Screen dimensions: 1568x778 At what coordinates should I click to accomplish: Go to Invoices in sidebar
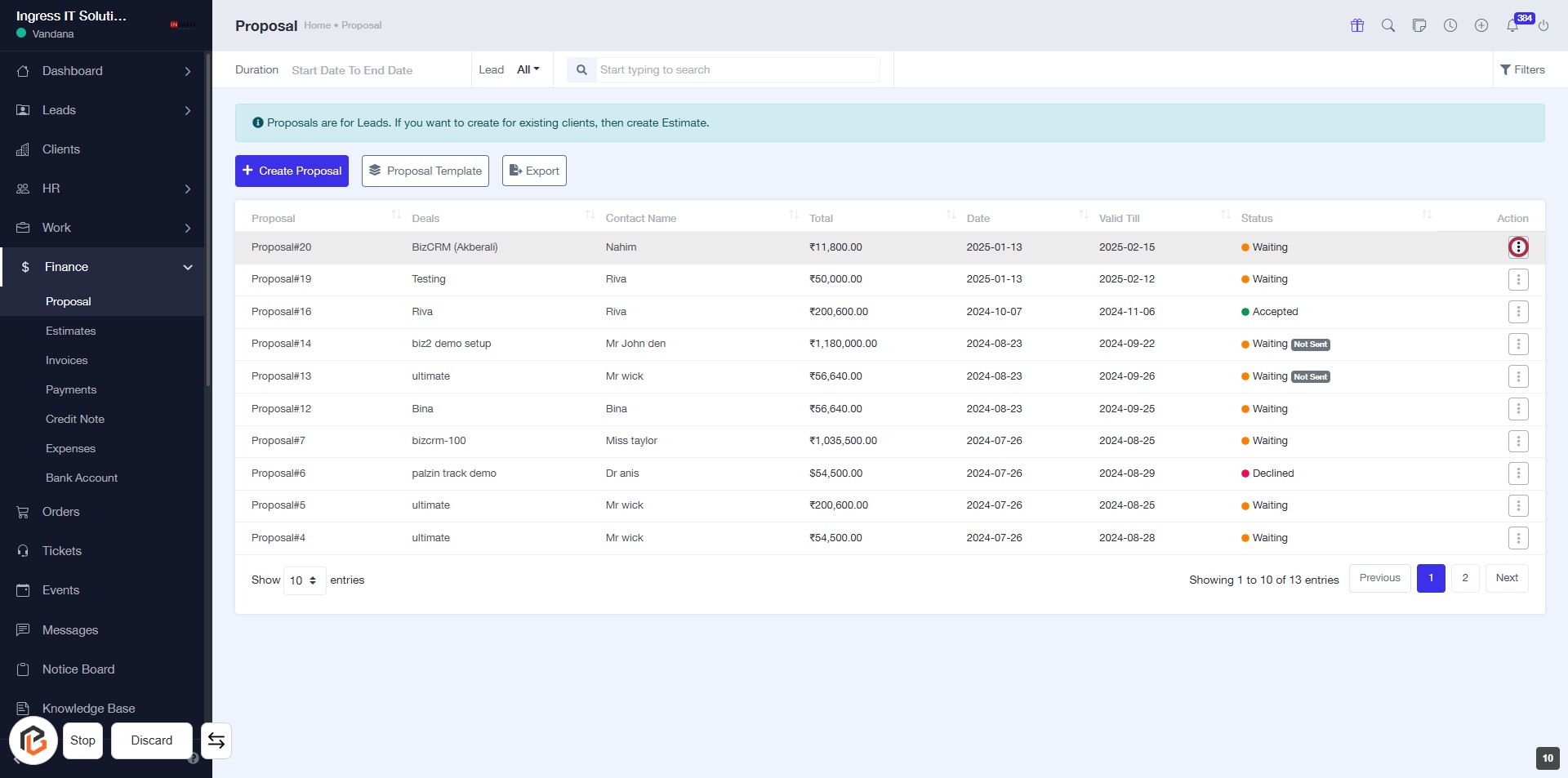coord(67,360)
